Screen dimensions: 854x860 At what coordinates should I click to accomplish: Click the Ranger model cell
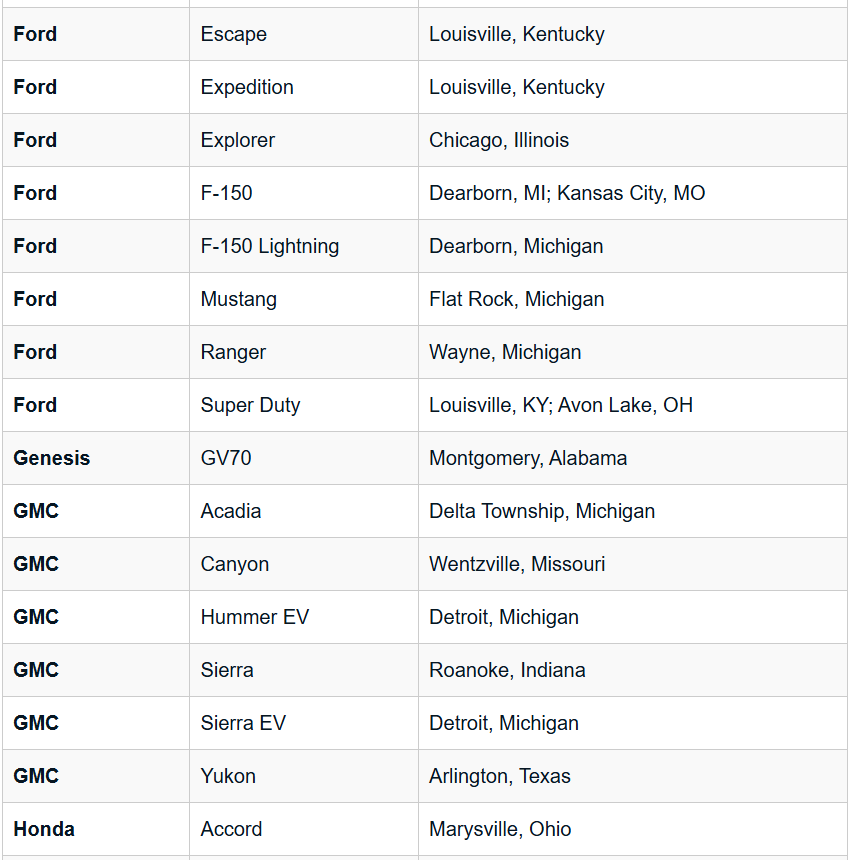pyautogui.click(x=234, y=352)
